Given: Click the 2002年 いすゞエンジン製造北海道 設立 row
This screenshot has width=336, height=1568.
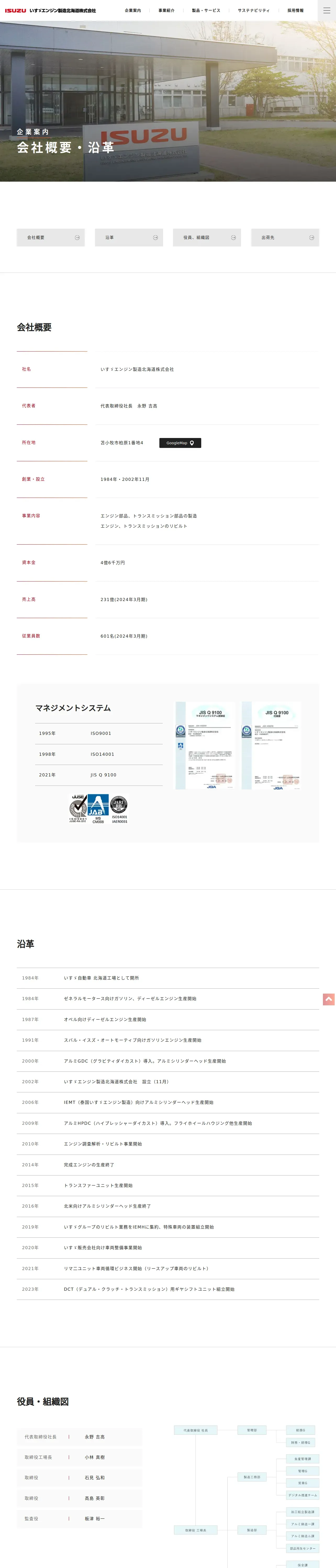Looking at the screenshot, I should (168, 1081).
